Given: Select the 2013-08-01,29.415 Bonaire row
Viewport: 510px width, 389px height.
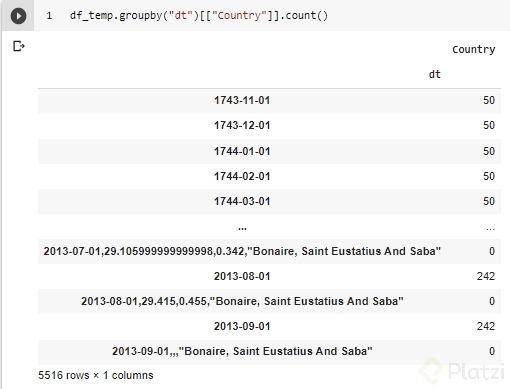Looking at the screenshot, I should [x=242, y=301].
